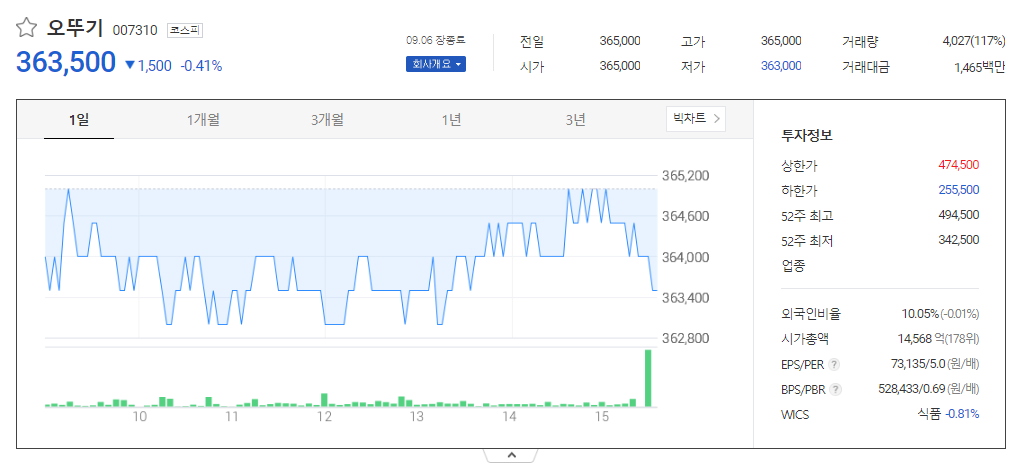
Task: Click the tall closing volume bar
Action: coord(648,378)
